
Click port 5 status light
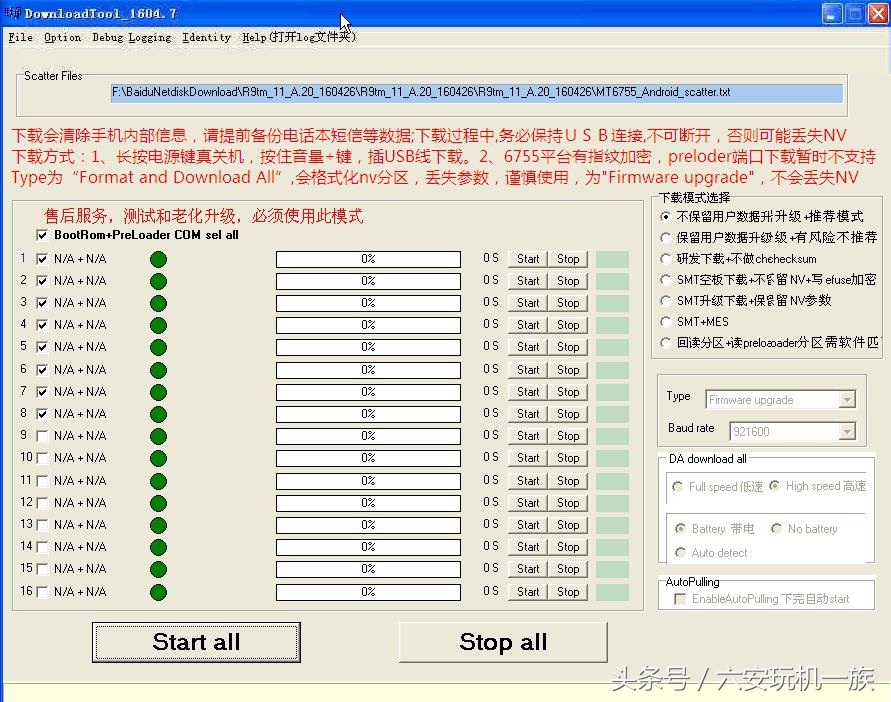pos(157,347)
